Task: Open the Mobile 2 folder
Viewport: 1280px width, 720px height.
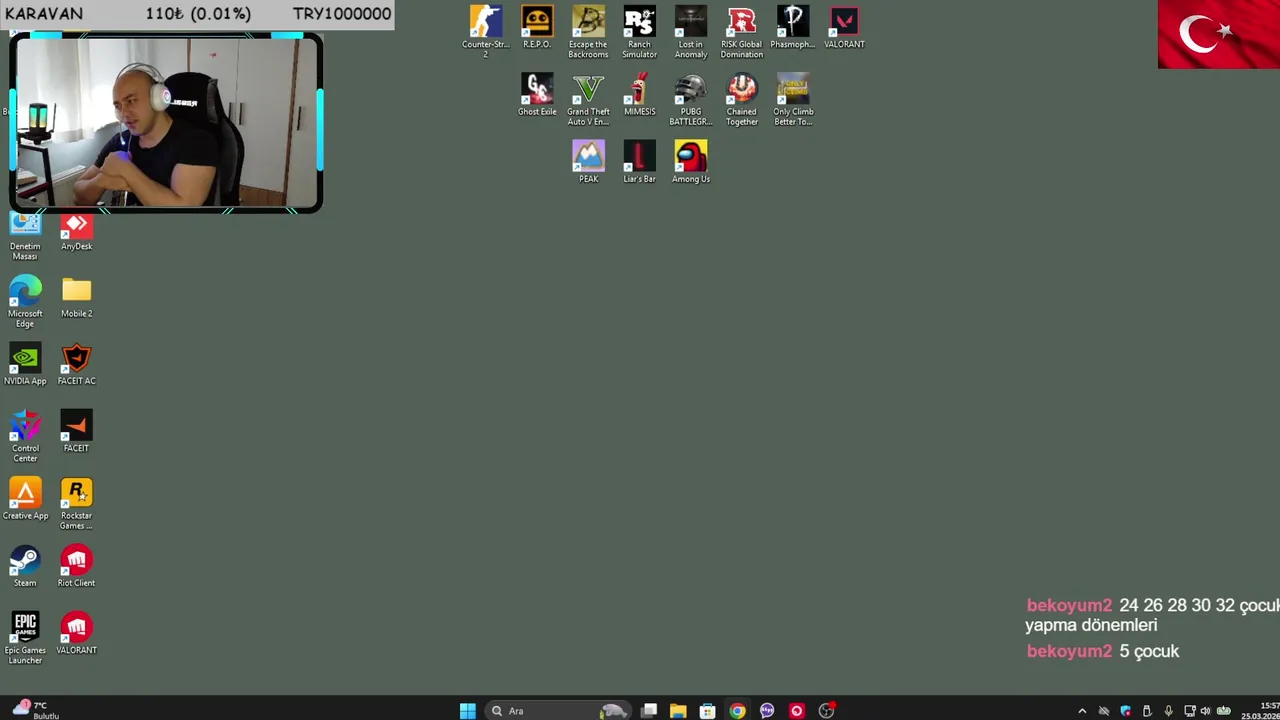Action: (x=76, y=296)
